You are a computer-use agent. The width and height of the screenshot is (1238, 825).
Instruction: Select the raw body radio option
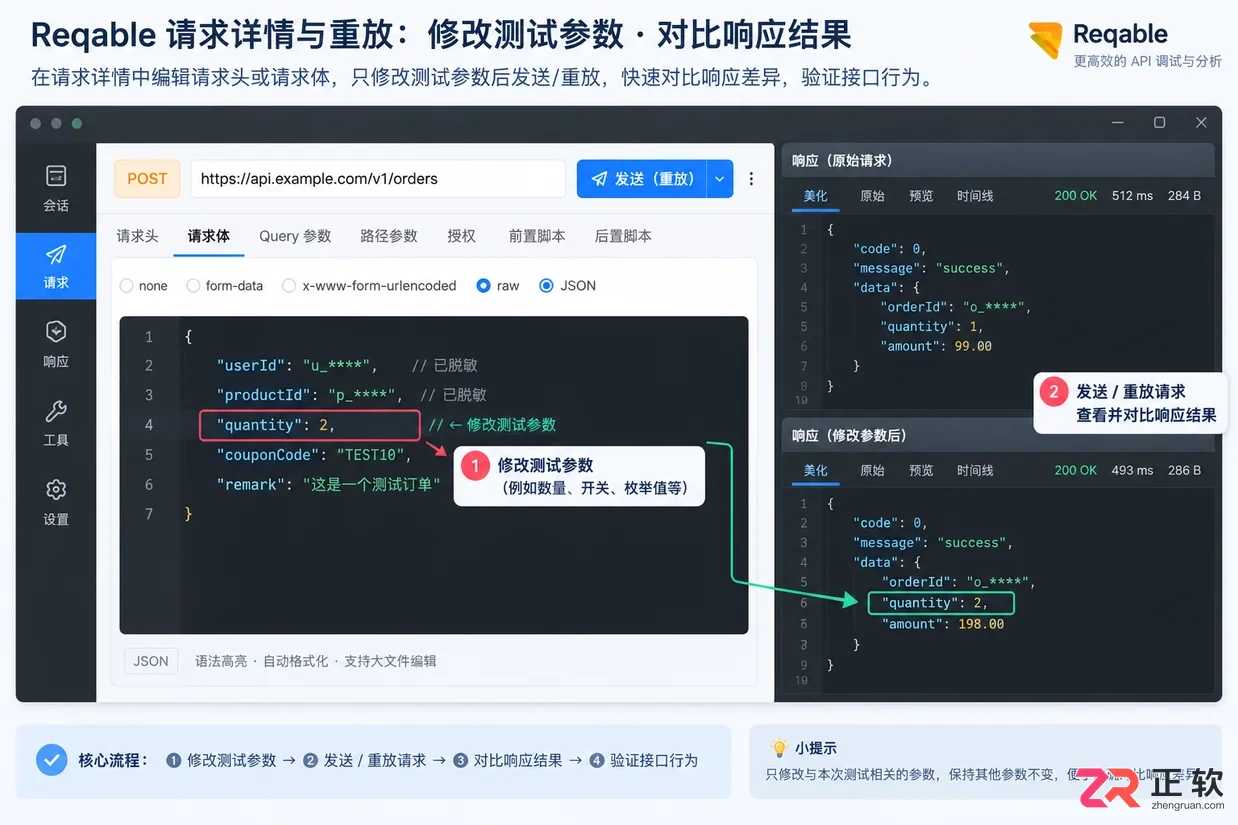484,286
